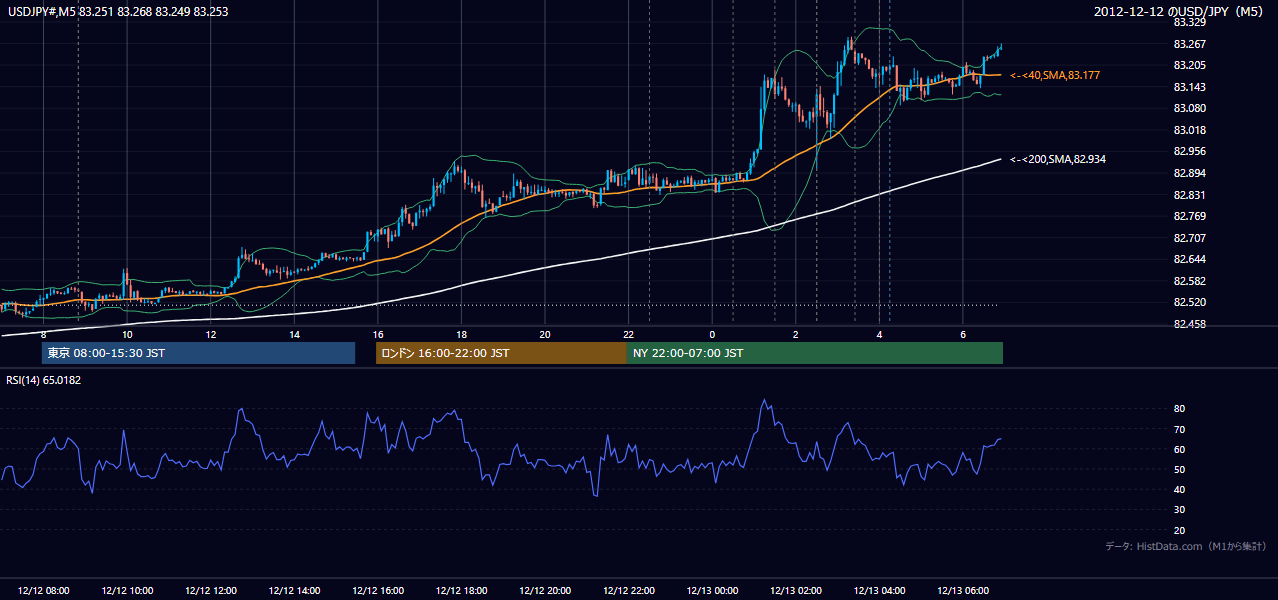Viewport: 1278px width, 600px height.
Task: Click price axis label 83.143
Action: (1188, 87)
